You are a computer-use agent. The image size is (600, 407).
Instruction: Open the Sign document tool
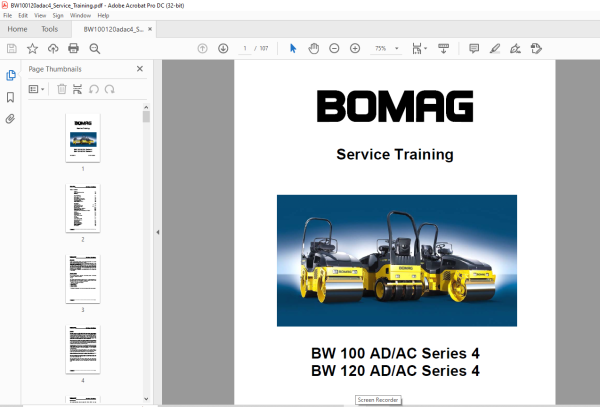pyautogui.click(x=515, y=49)
